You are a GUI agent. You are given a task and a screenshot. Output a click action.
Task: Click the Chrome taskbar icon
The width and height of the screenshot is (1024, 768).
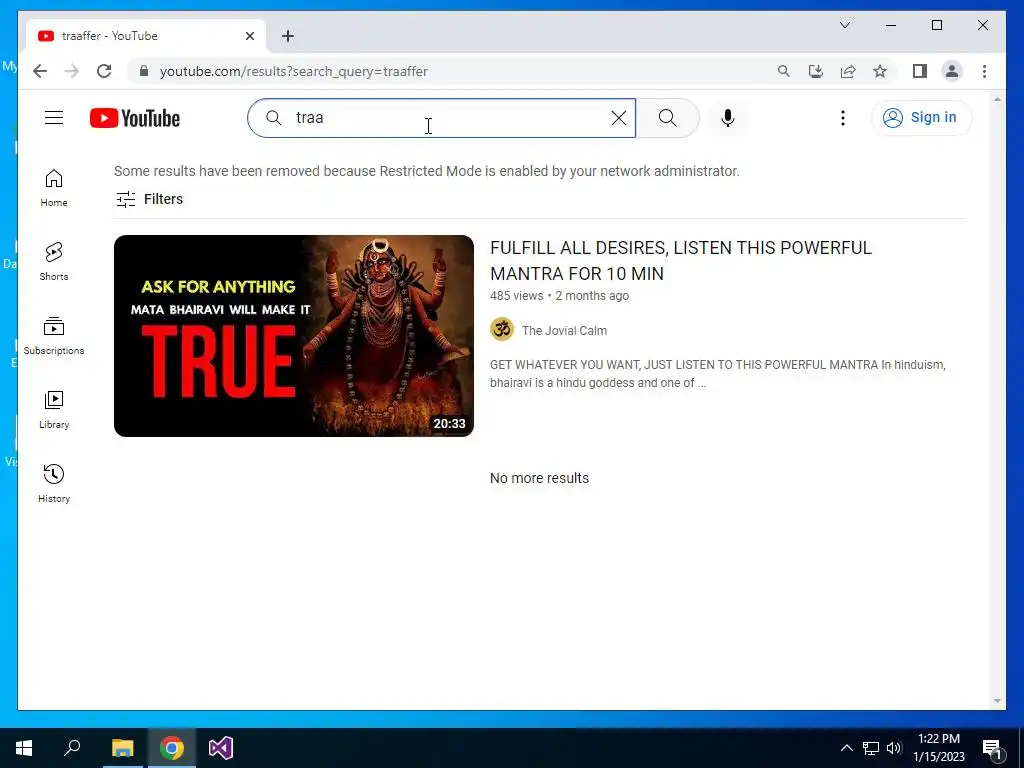pos(172,748)
